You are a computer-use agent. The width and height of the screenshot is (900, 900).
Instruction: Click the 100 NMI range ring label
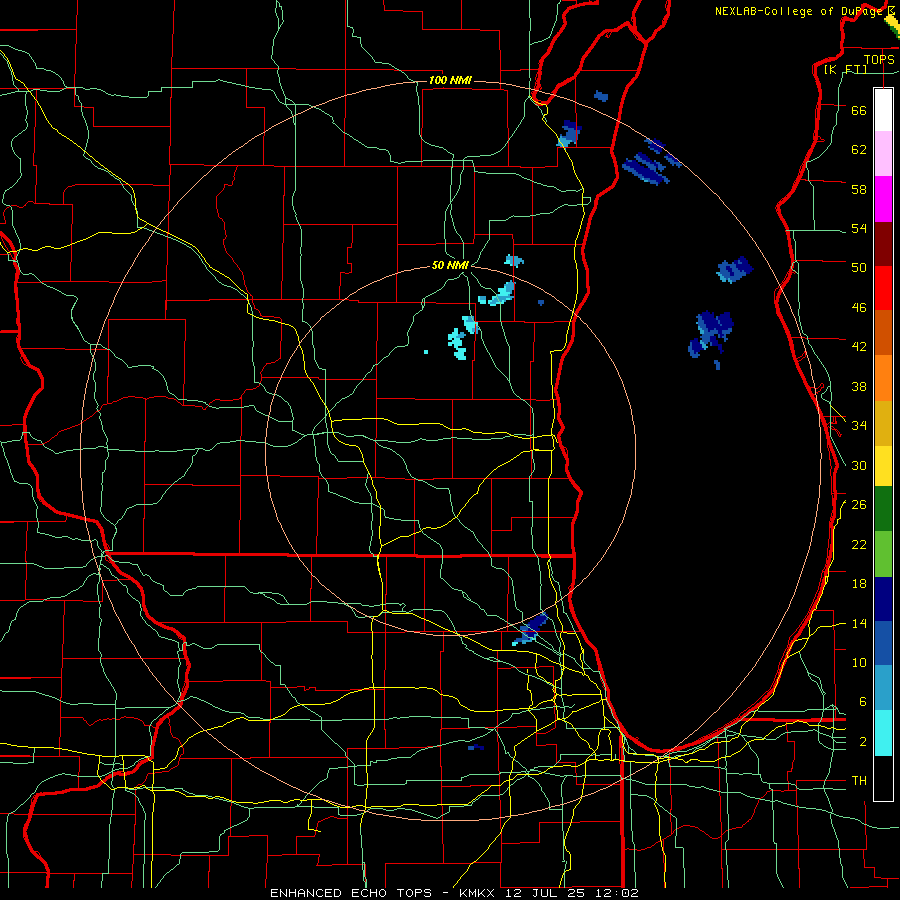point(450,80)
